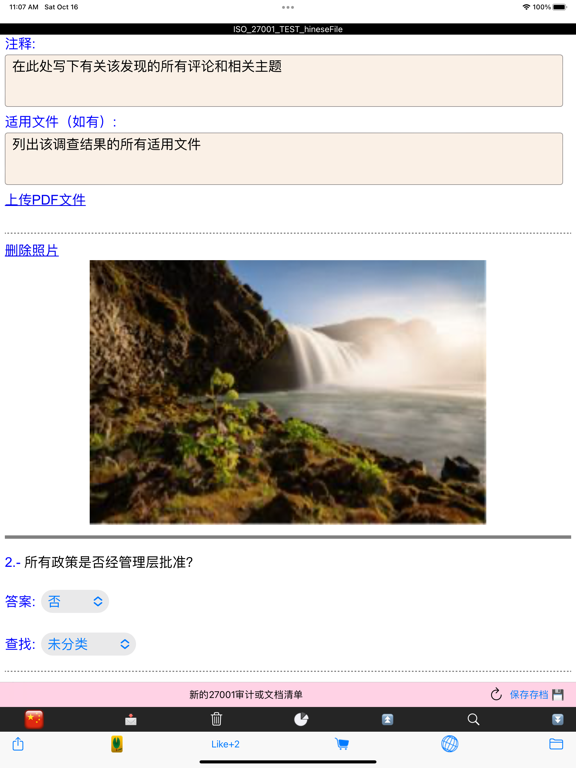Jump to top with up-arrow icon
576x768 pixels.
[387, 719]
